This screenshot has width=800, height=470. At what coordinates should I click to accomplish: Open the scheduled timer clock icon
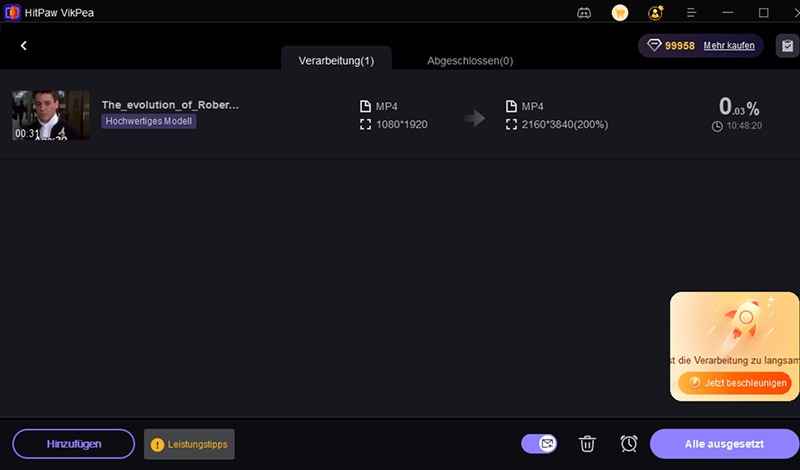[629, 443]
